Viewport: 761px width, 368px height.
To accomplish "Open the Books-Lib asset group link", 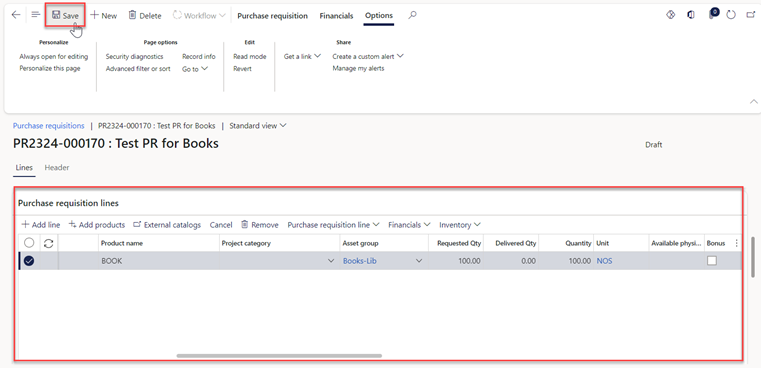I will coord(360,261).
